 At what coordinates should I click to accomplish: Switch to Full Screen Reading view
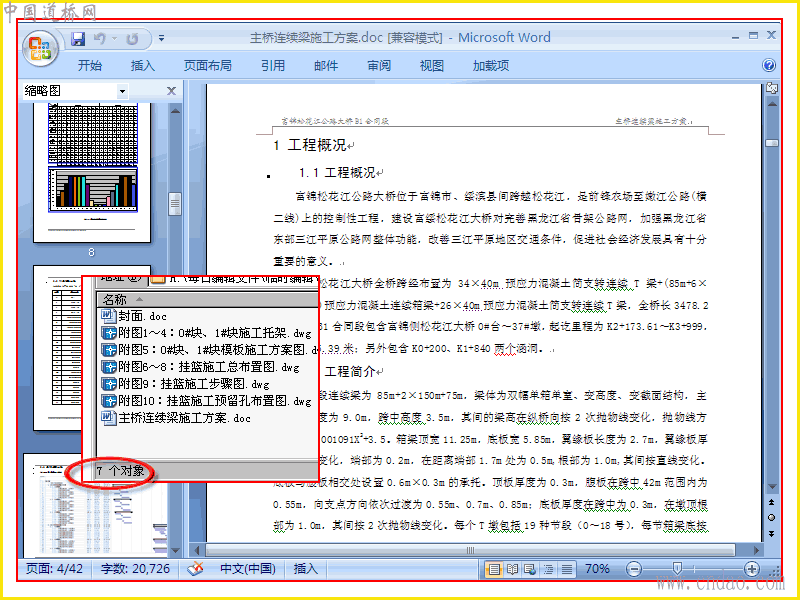pos(512,569)
